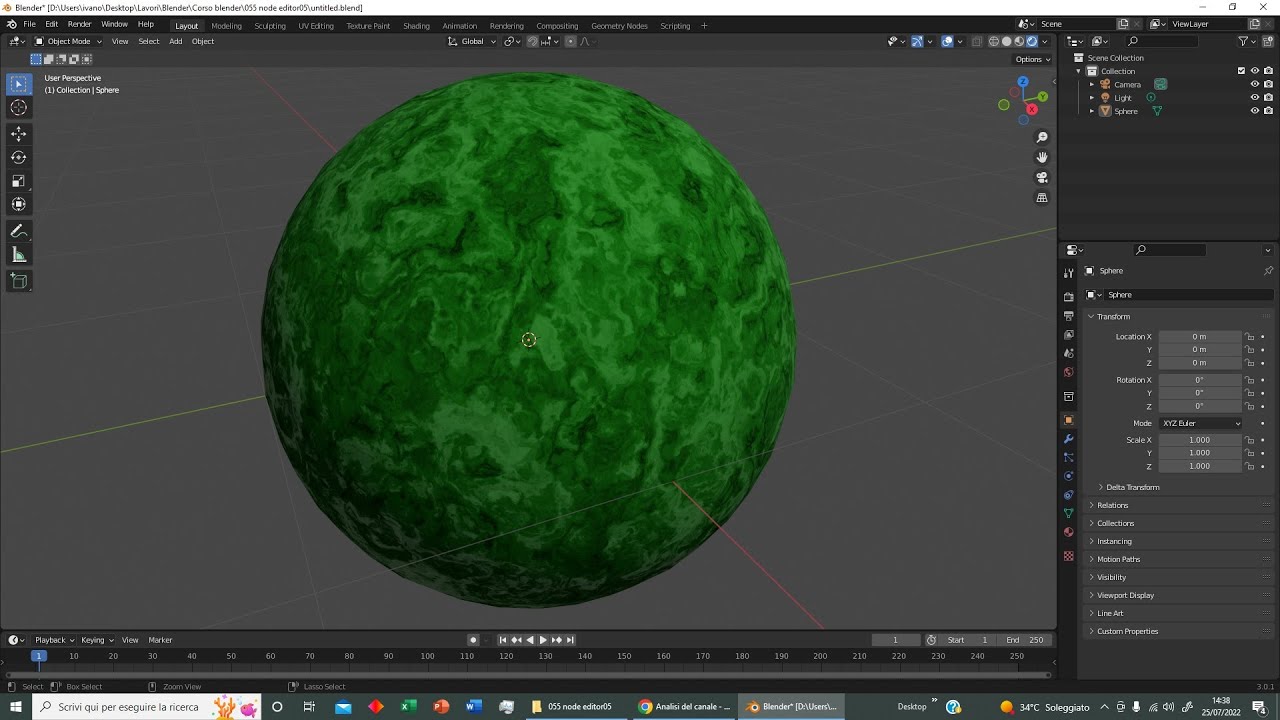The height and width of the screenshot is (720, 1280).
Task: Expand the Relations panel
Action: pos(1112,505)
